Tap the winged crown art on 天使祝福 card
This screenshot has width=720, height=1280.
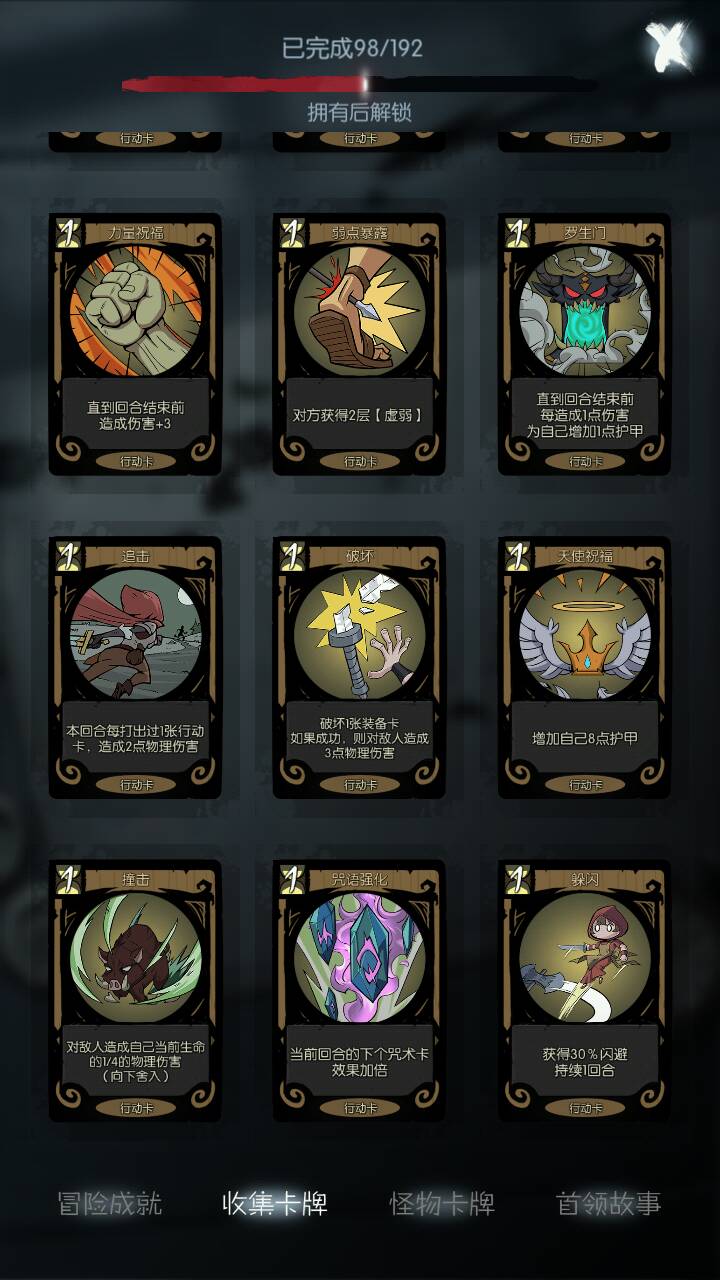click(x=584, y=633)
